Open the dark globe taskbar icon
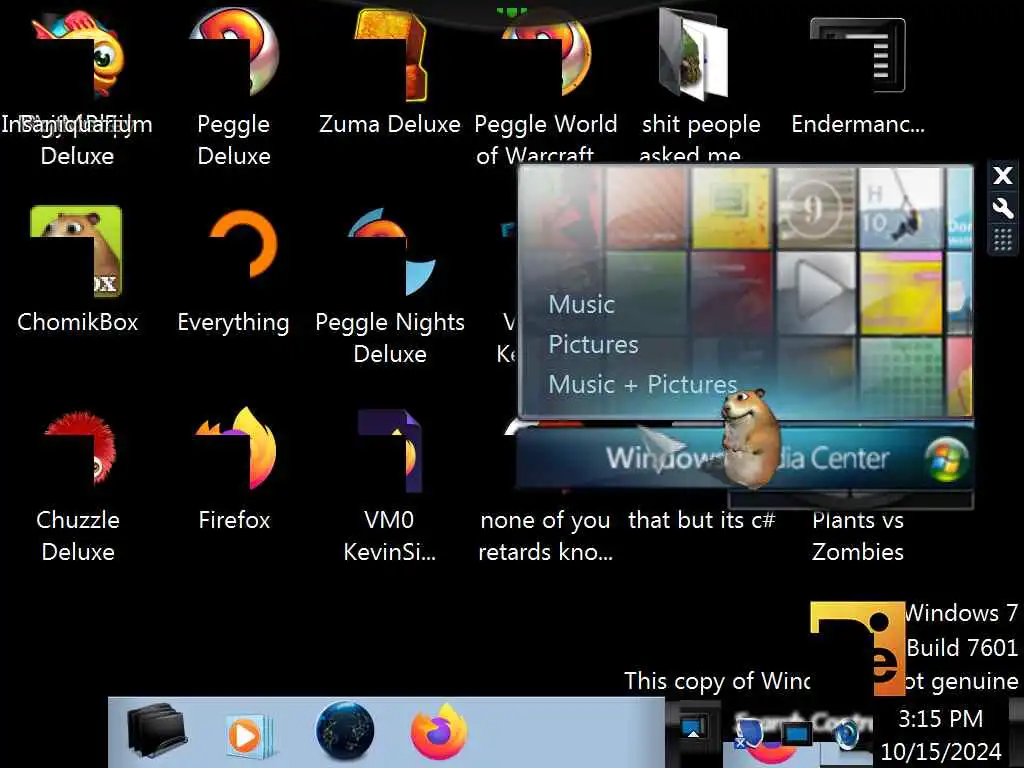The width and height of the screenshot is (1024, 768). click(x=345, y=731)
